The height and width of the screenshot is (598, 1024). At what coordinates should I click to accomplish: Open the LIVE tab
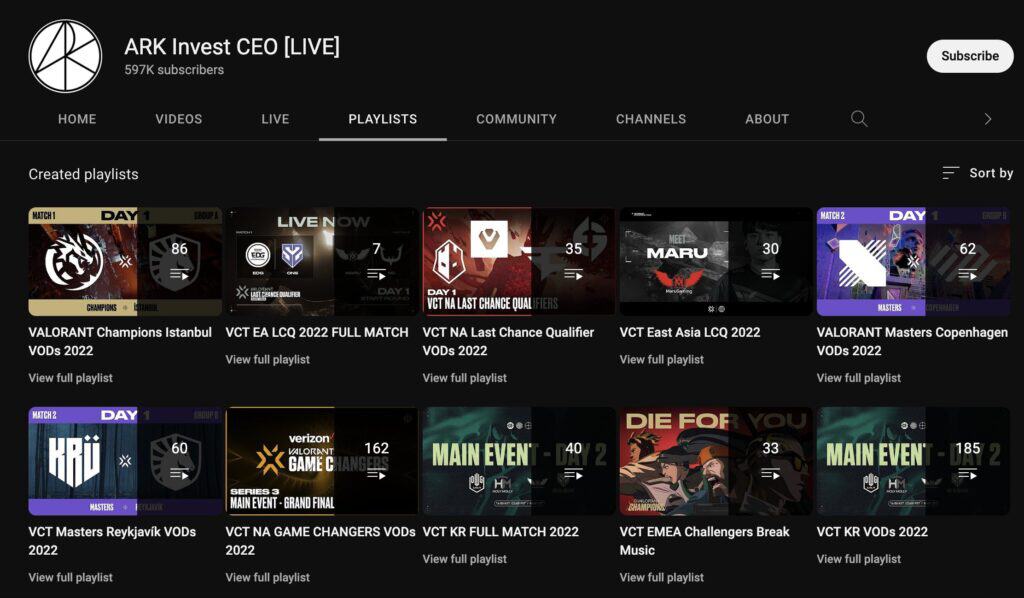pos(275,119)
